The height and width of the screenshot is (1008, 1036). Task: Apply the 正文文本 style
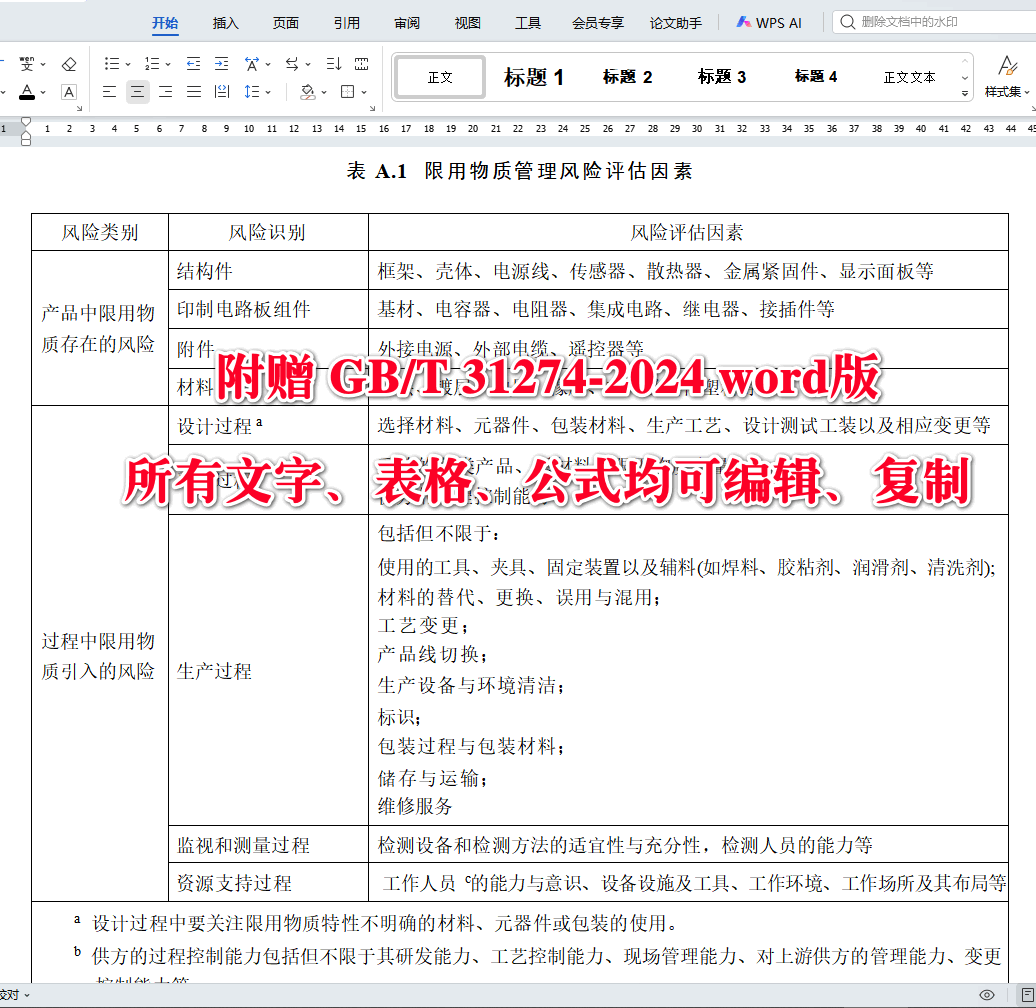point(910,77)
